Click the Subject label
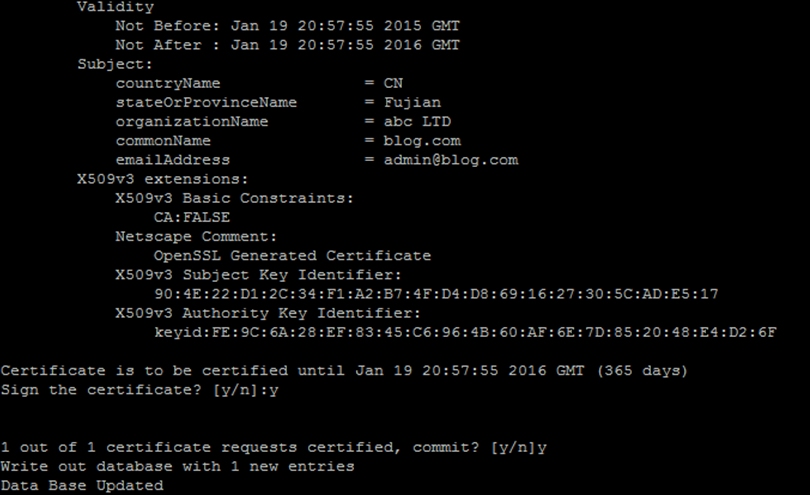This screenshot has width=810, height=495. [x=115, y=64]
